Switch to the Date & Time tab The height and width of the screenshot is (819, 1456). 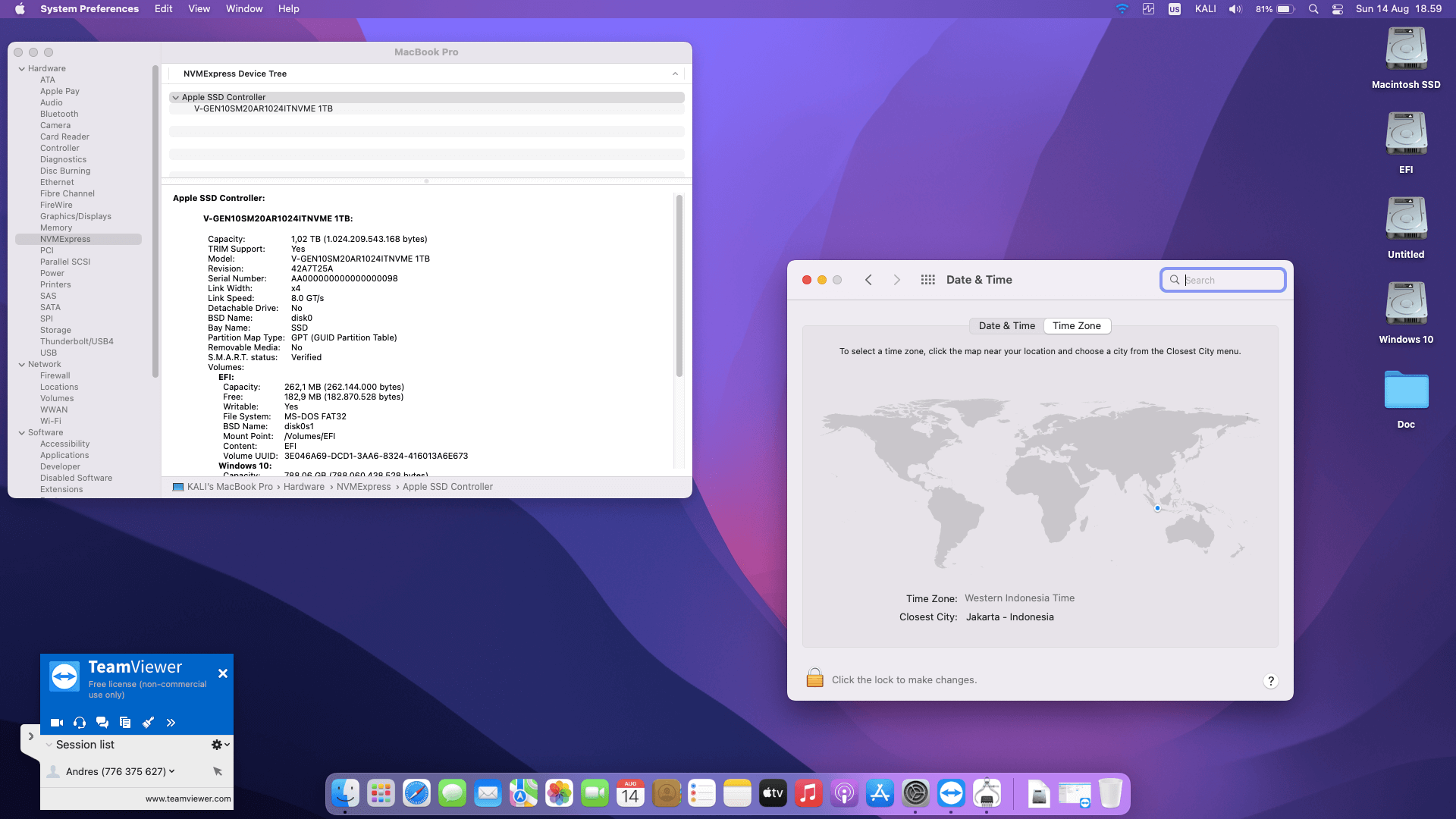pos(1006,326)
